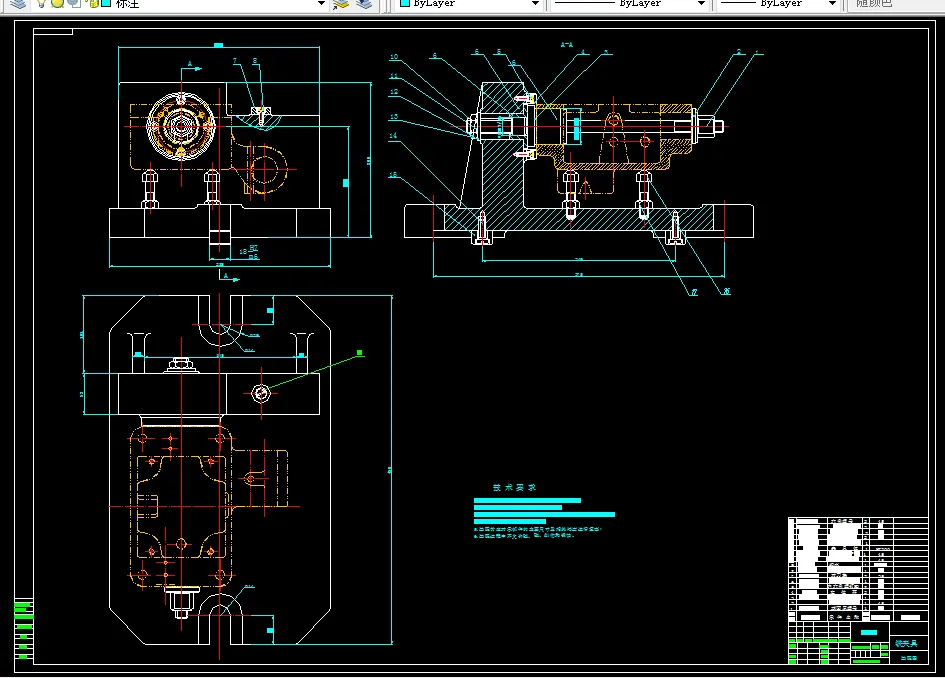Open the Layer Properties Manager icon
This screenshot has width=945, height=678.
point(18,4)
